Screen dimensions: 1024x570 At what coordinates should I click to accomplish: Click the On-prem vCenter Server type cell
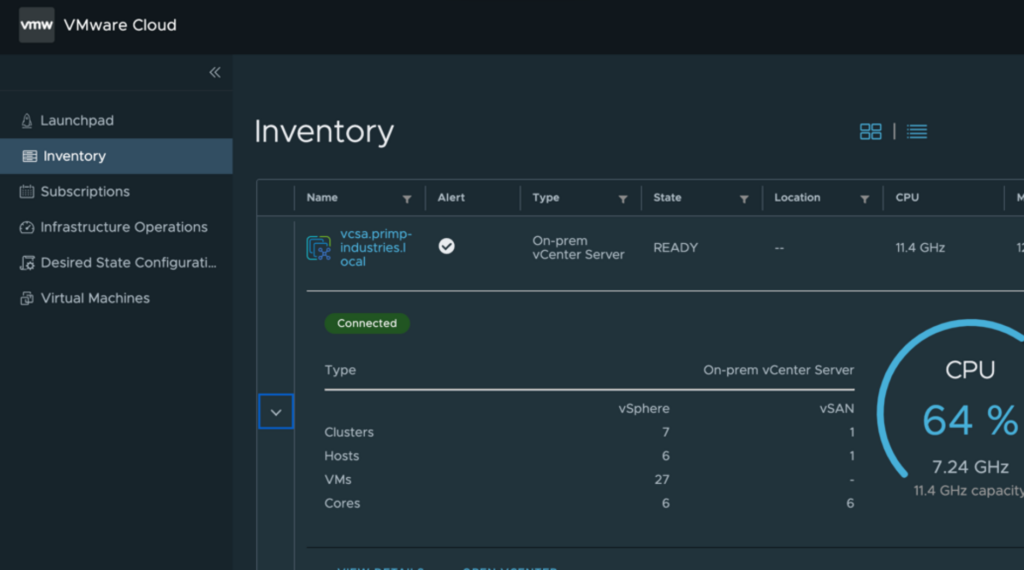(579, 248)
